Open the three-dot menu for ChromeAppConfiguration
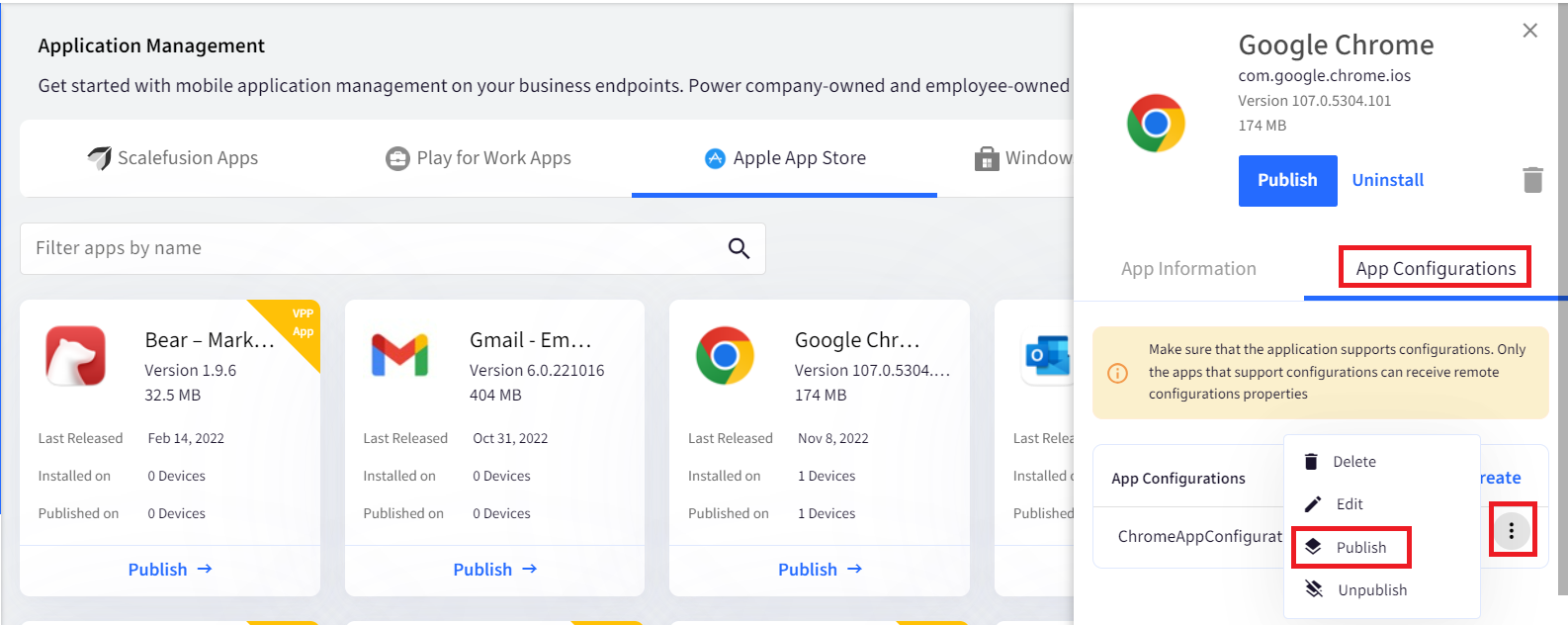Image resolution: width=1568 pixels, height=625 pixels. (1511, 532)
